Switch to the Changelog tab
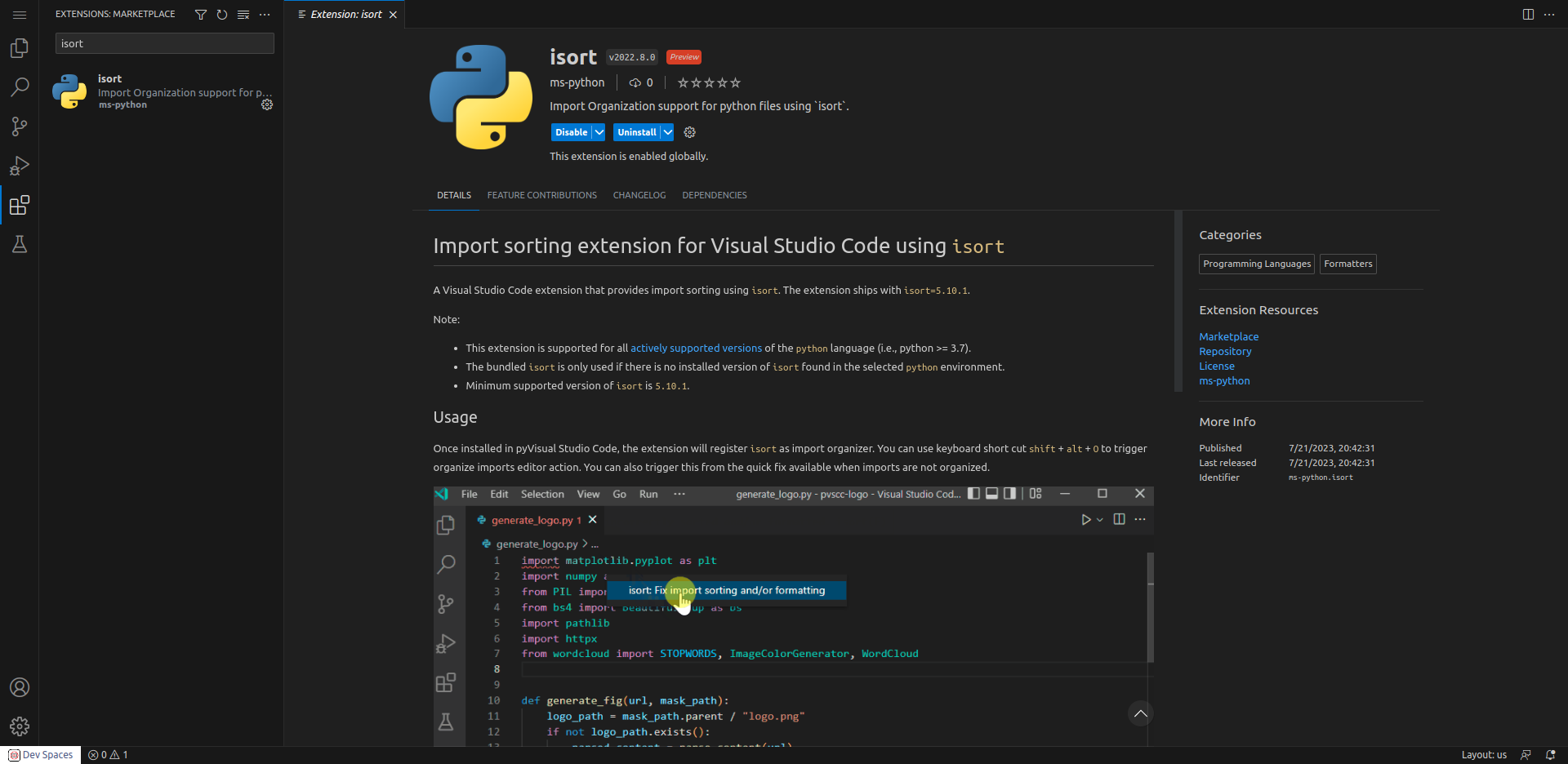The width and height of the screenshot is (1568, 764). point(639,195)
